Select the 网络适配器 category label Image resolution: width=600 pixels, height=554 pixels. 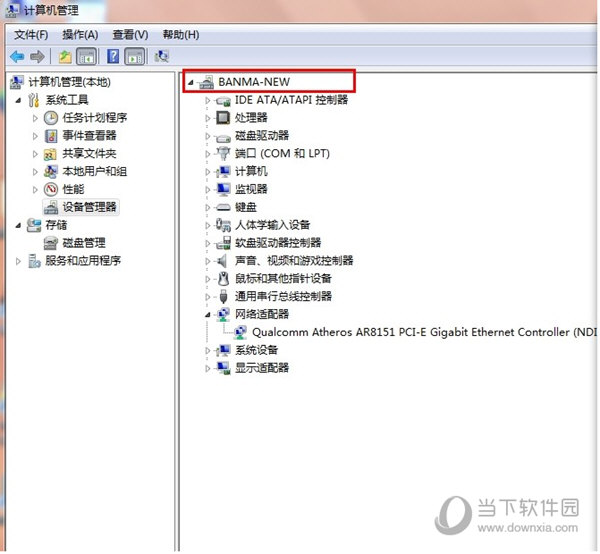coord(262,314)
